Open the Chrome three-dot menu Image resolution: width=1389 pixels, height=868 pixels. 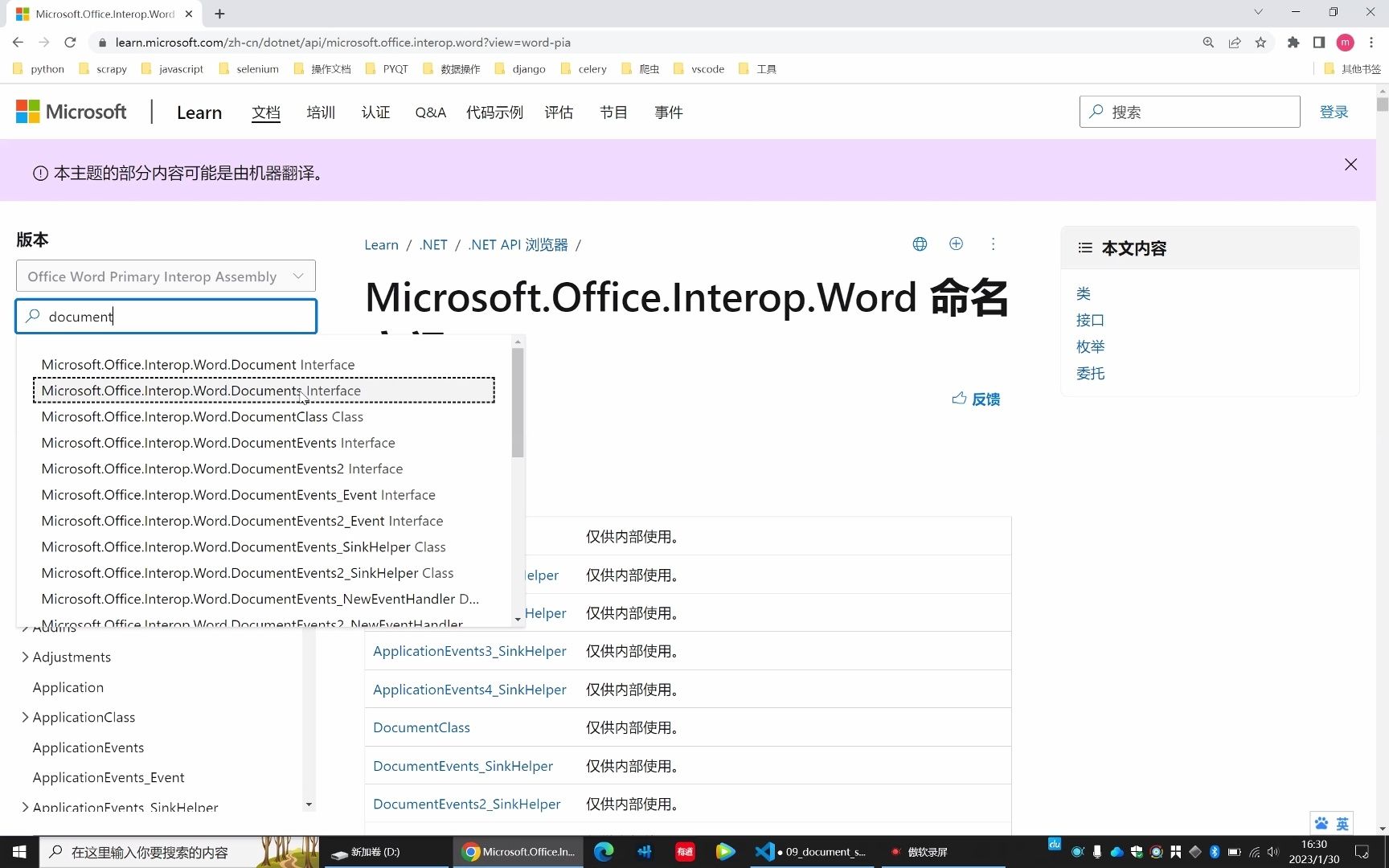pyautogui.click(x=1371, y=43)
